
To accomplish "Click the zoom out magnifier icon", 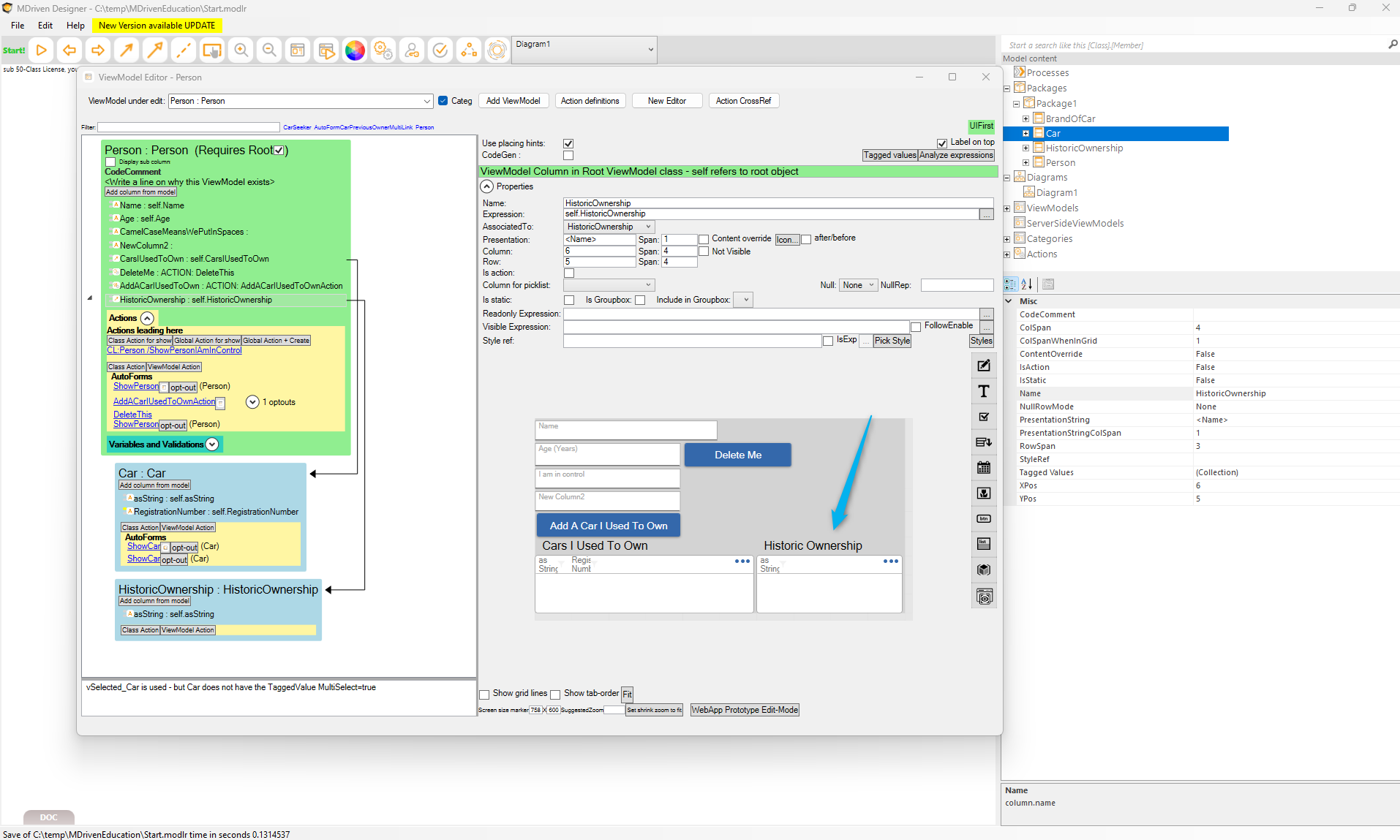I will coord(269,50).
